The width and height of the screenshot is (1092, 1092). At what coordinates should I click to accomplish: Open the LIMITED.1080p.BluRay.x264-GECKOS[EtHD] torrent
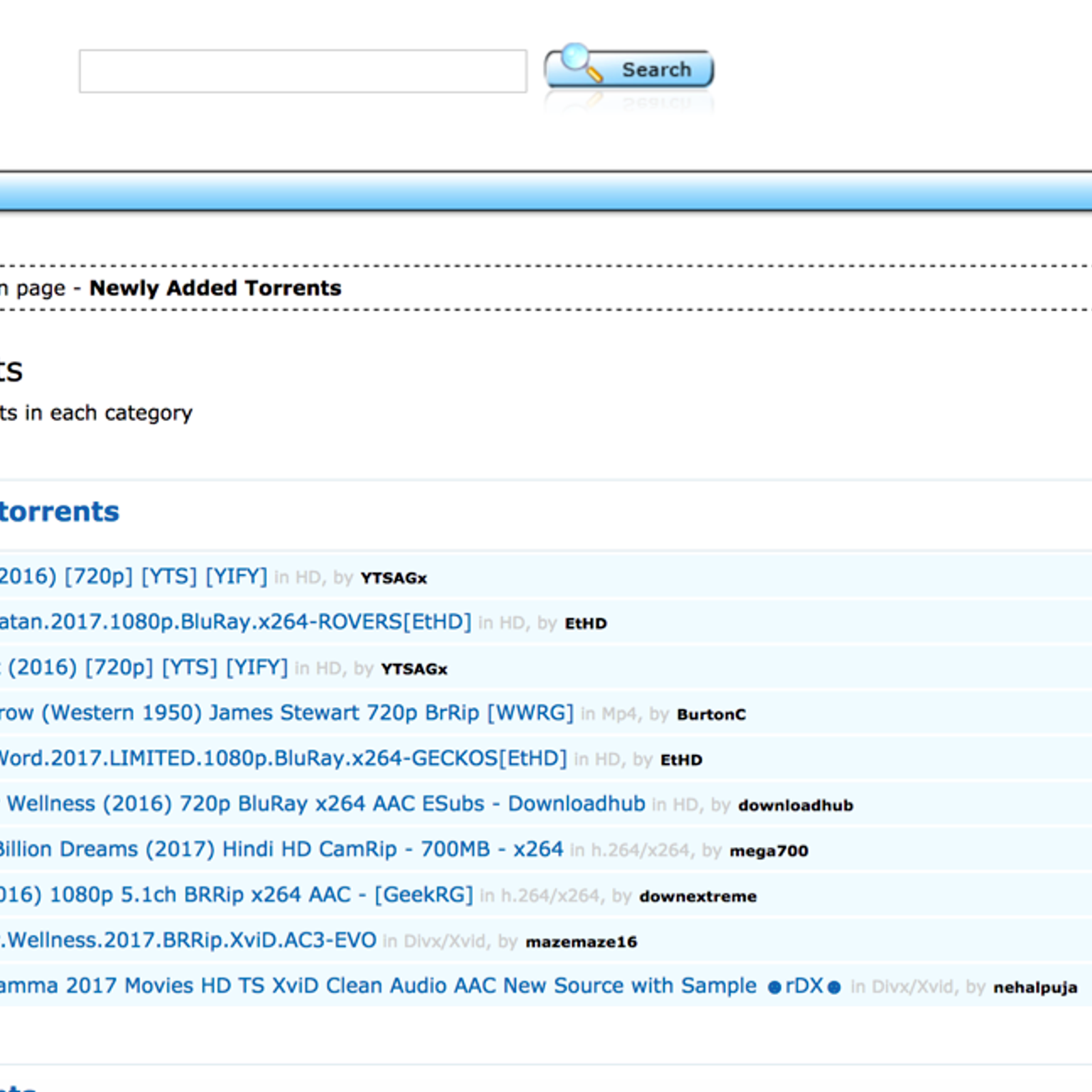pos(283,758)
